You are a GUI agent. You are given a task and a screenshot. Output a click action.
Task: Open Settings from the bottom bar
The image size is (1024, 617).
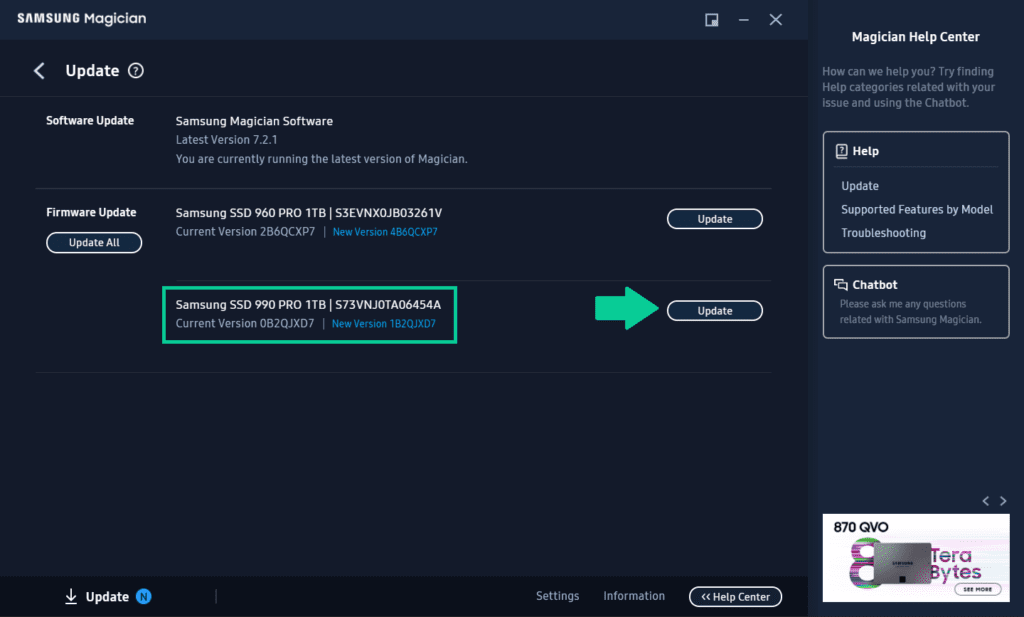tap(557, 595)
